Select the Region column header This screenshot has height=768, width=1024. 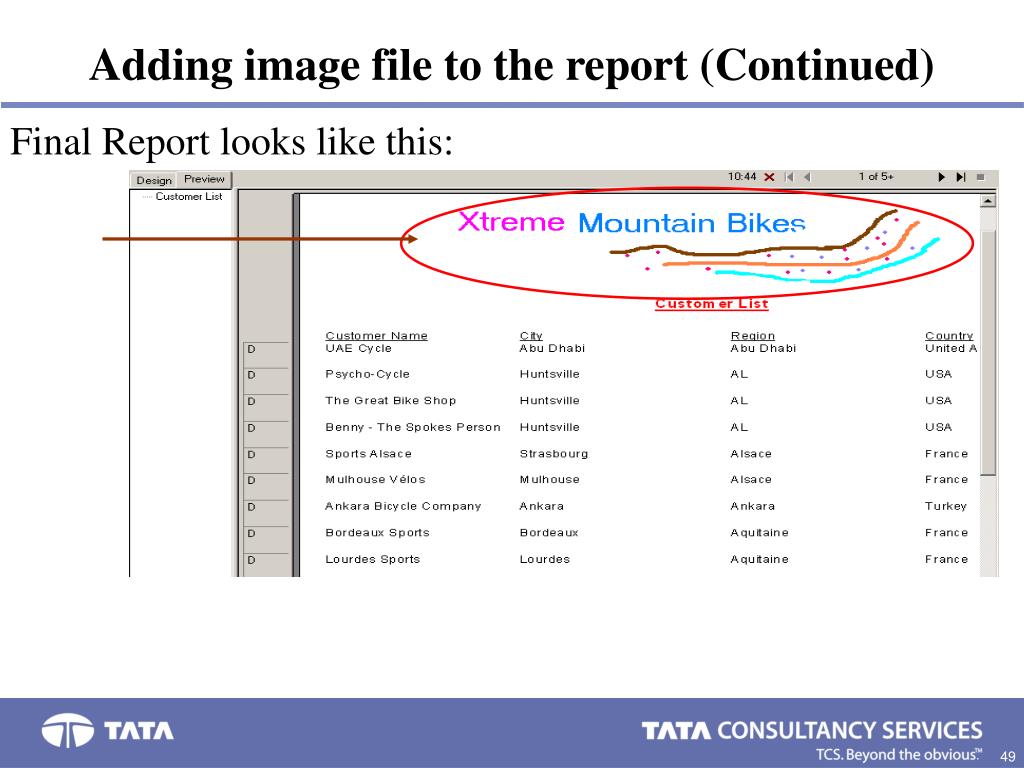(752, 336)
